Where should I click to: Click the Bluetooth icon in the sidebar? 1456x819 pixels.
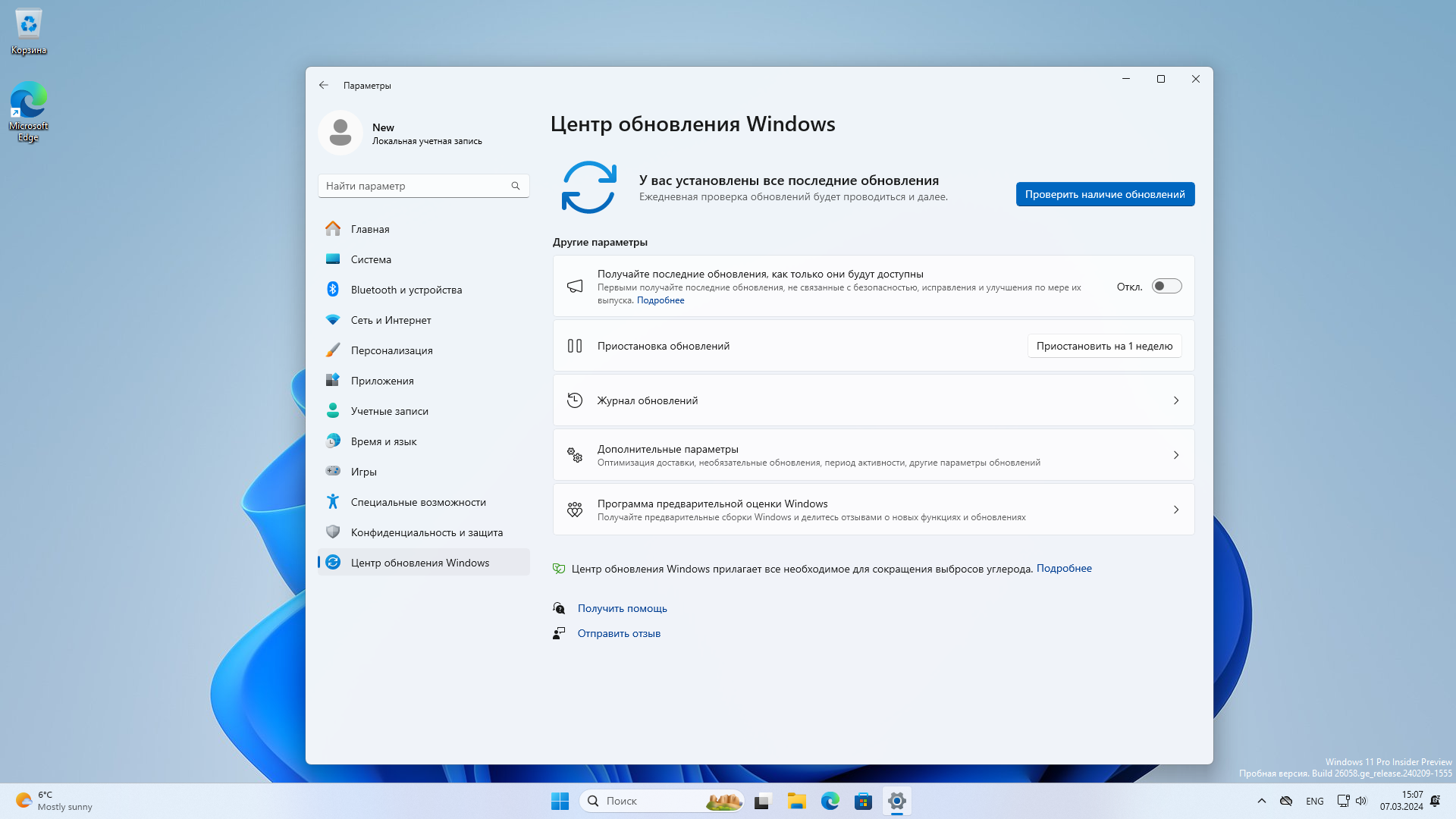pyautogui.click(x=333, y=290)
